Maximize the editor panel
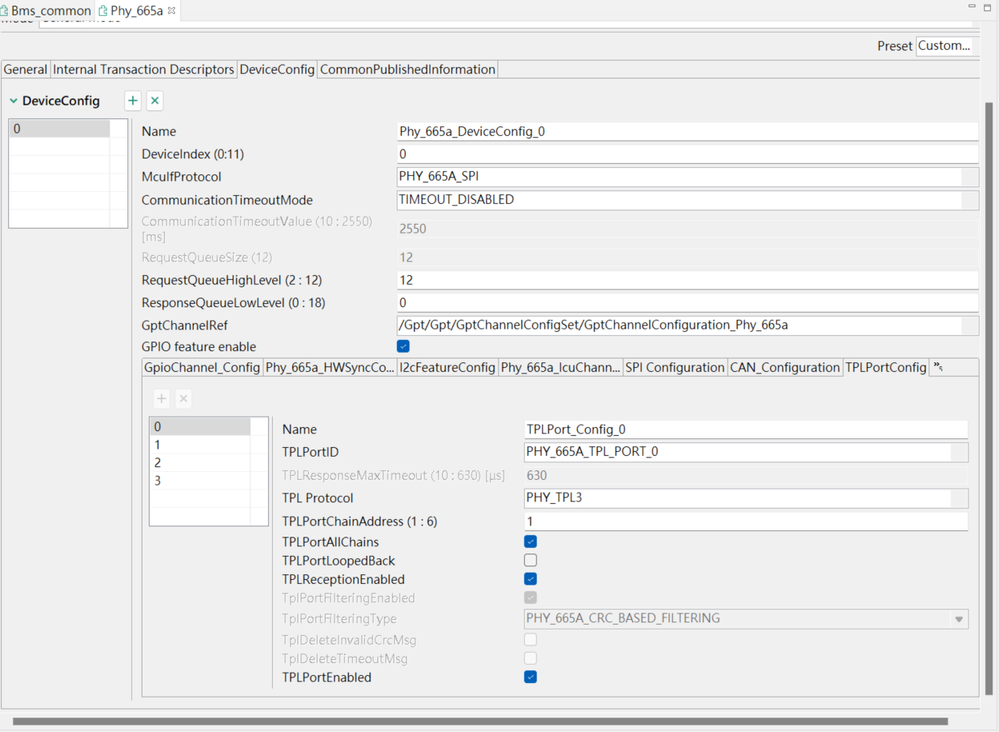This screenshot has height=732, width=999. (x=986, y=7)
